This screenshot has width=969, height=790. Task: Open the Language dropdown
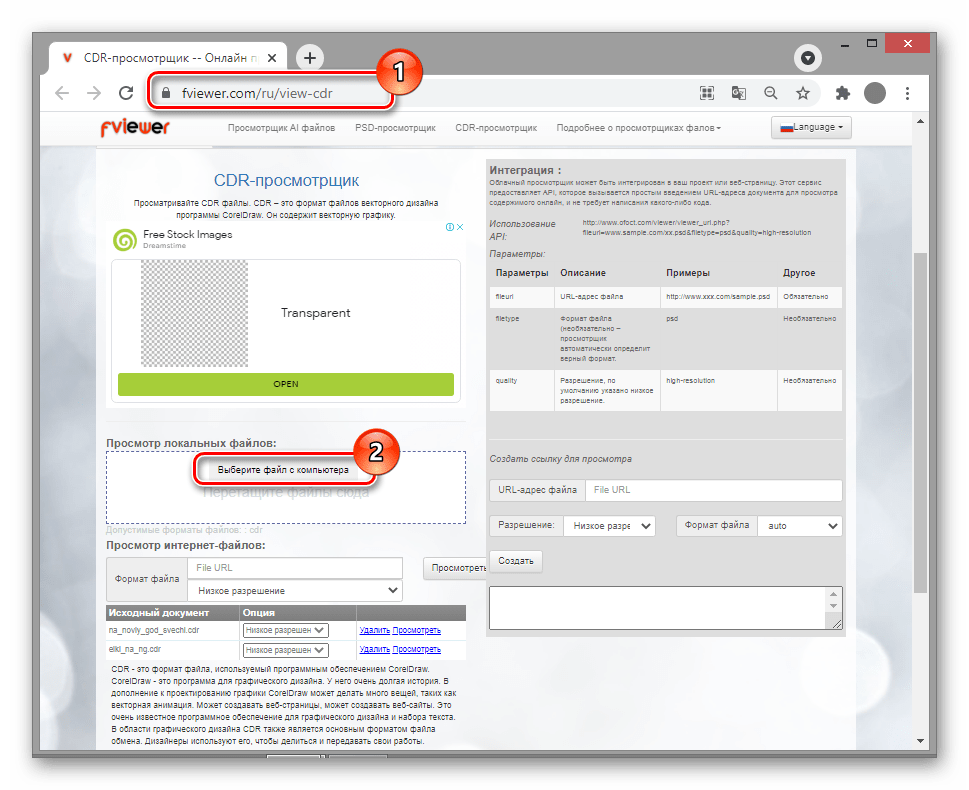[811, 127]
